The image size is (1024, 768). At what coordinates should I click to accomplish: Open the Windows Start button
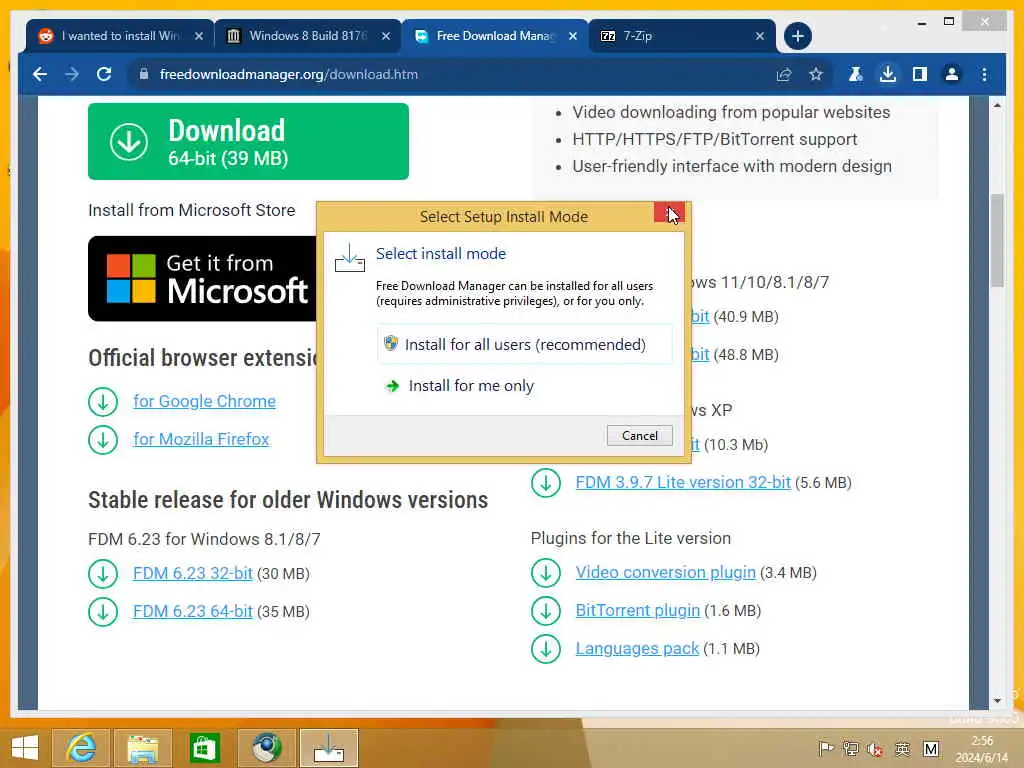click(x=25, y=748)
